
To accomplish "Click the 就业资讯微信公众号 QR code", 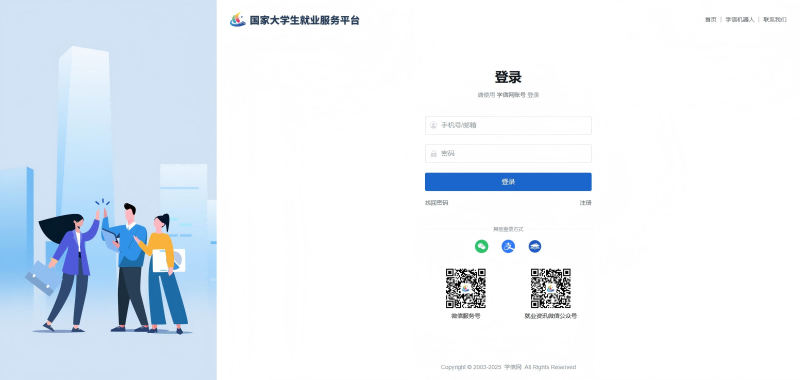I will 551,289.
